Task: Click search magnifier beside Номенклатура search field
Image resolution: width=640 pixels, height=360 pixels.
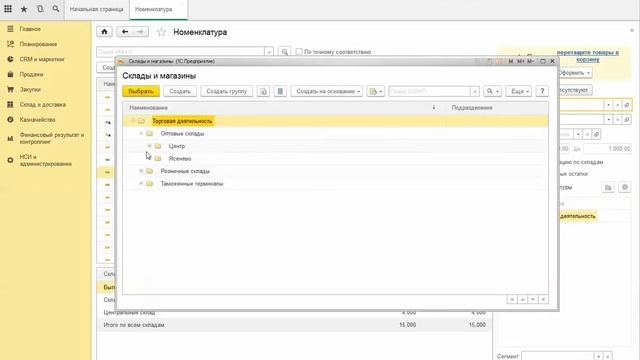Action: [x=284, y=52]
